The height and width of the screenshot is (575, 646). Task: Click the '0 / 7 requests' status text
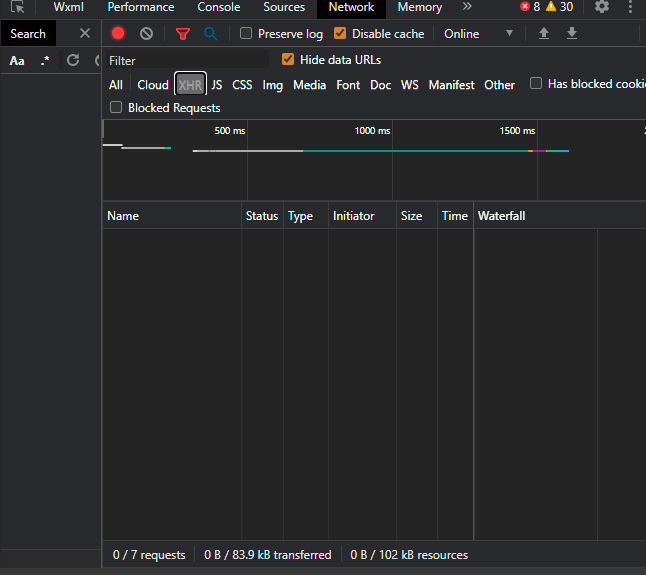pos(149,555)
